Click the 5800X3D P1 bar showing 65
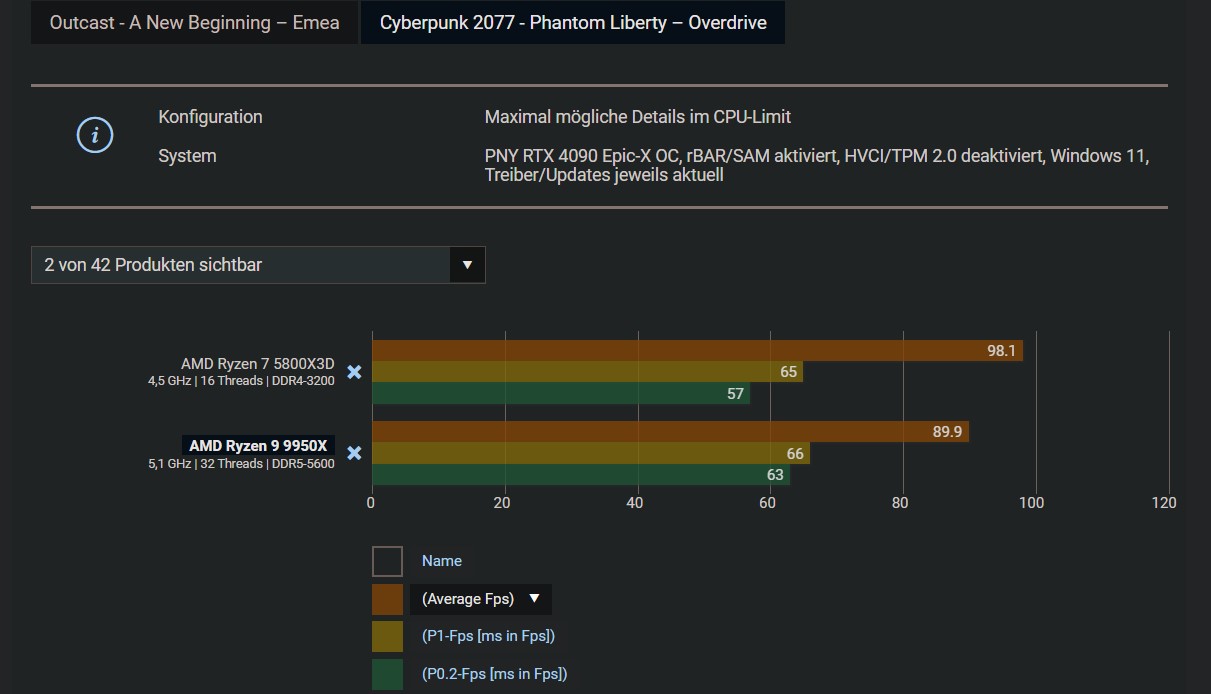 tap(587, 372)
